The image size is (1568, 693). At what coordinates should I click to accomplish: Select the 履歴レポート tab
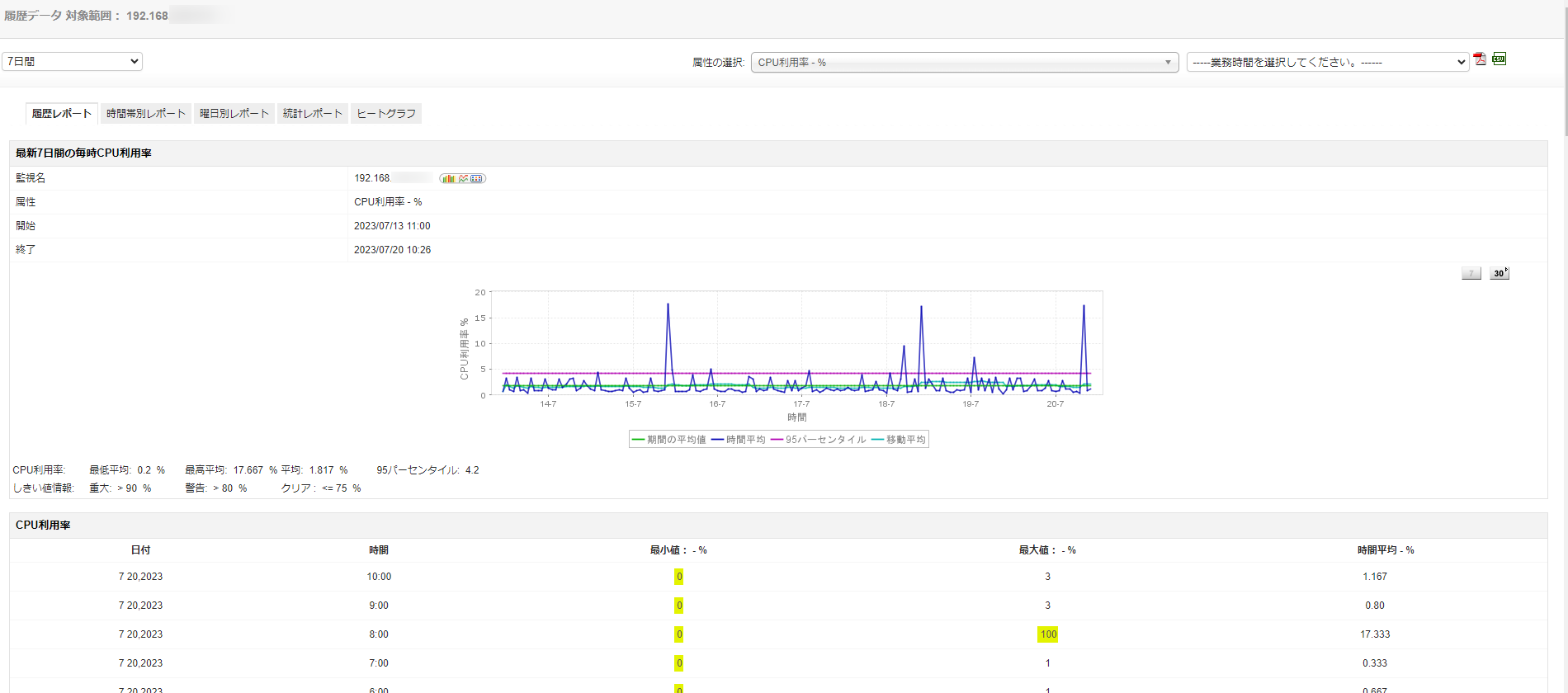tap(62, 114)
